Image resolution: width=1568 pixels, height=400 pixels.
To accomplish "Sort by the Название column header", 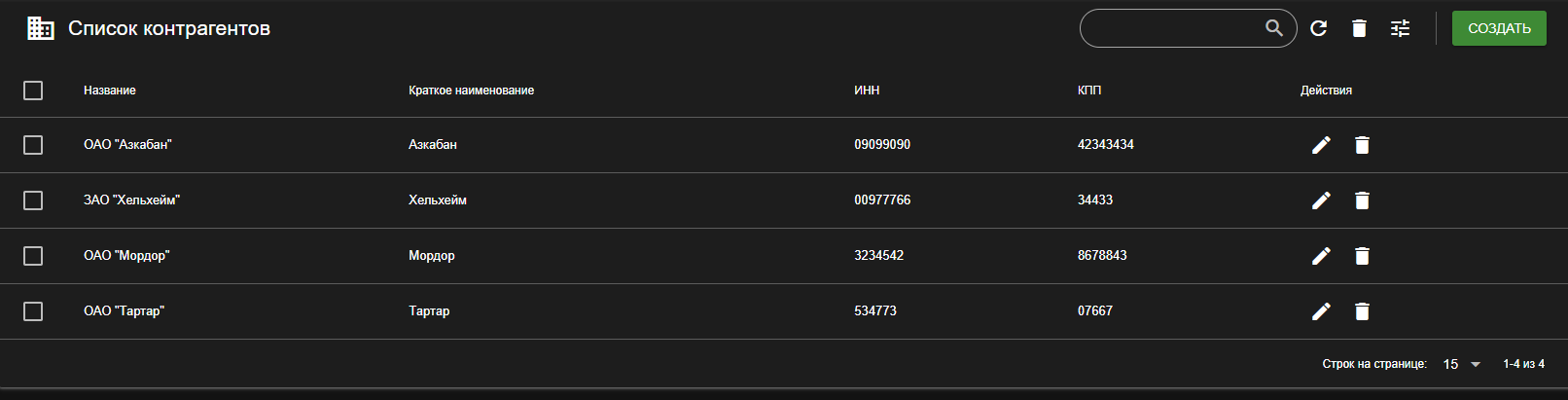I will pos(109,91).
